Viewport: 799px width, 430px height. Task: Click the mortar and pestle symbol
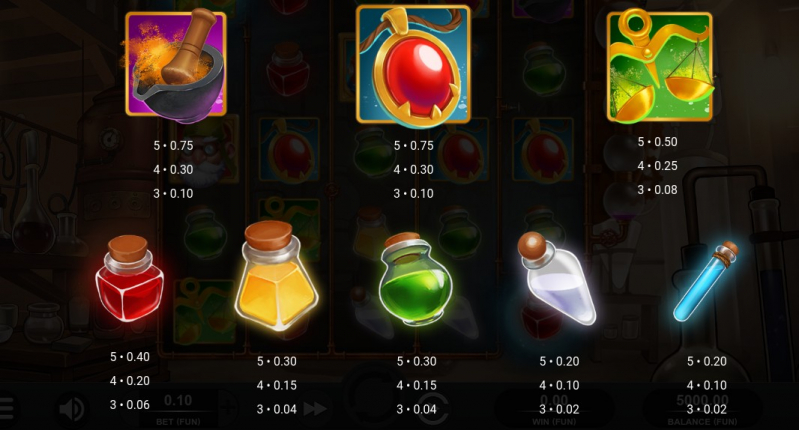(x=175, y=65)
